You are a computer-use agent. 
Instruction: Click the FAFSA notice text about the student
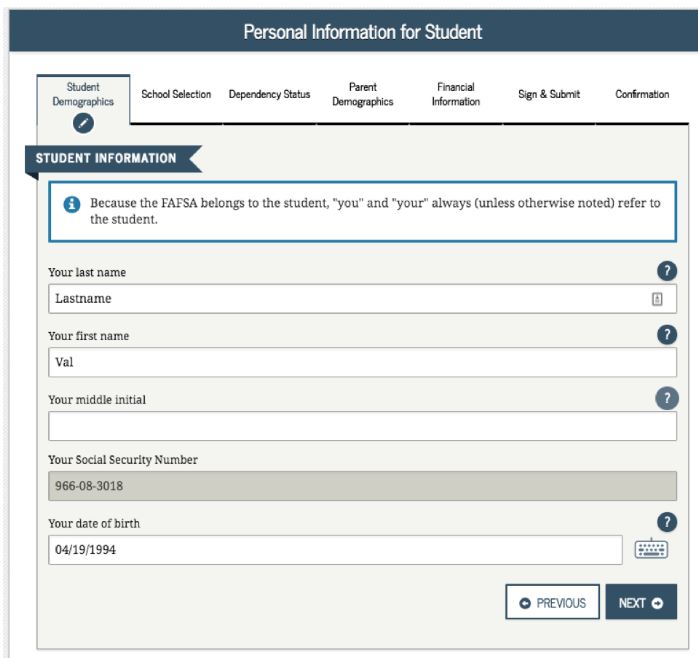(375, 211)
